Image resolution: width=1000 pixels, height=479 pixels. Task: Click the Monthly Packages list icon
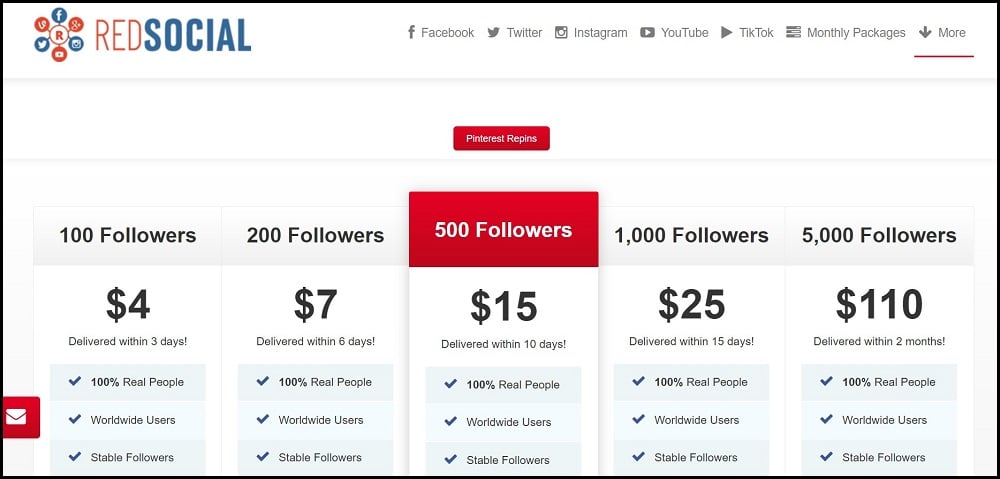tap(794, 32)
